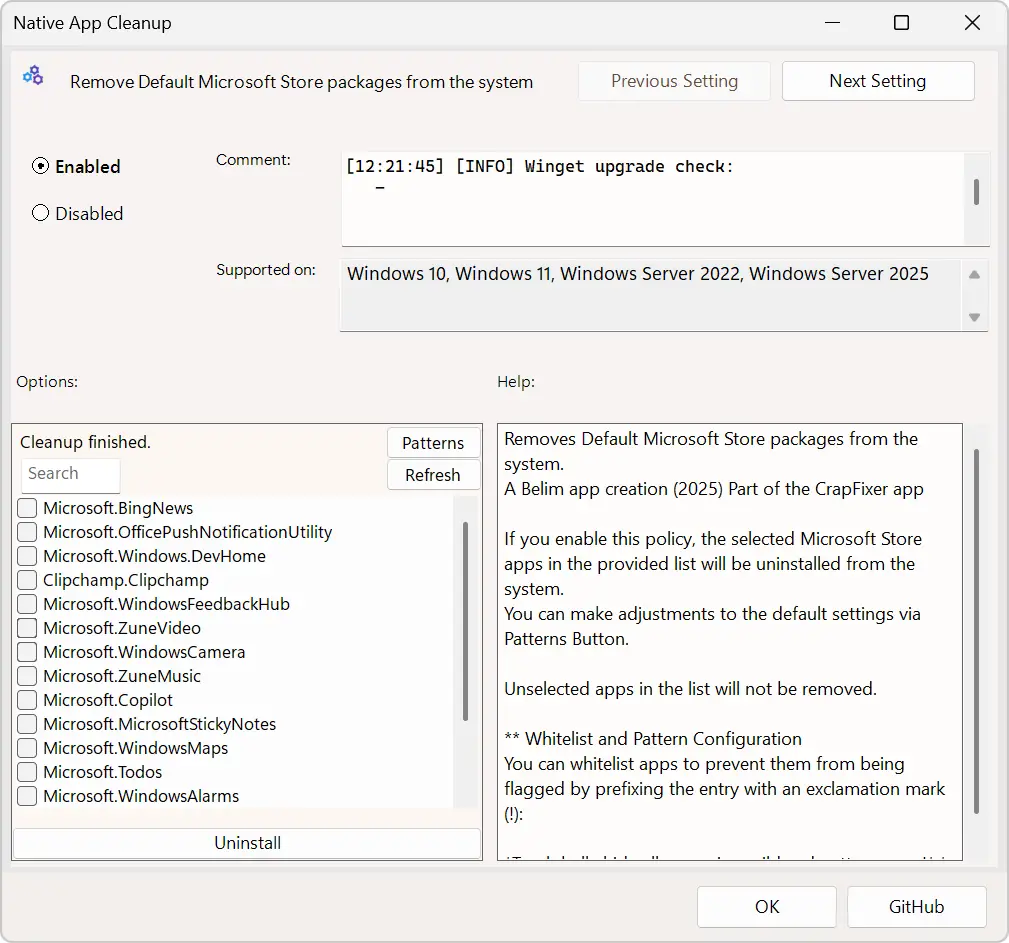Minimize the Native App Cleanup window
Viewport: 1009px width, 943px height.
click(833, 23)
